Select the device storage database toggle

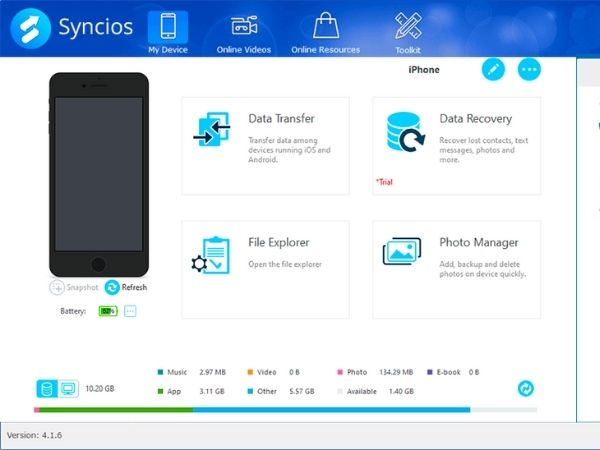pos(46,388)
